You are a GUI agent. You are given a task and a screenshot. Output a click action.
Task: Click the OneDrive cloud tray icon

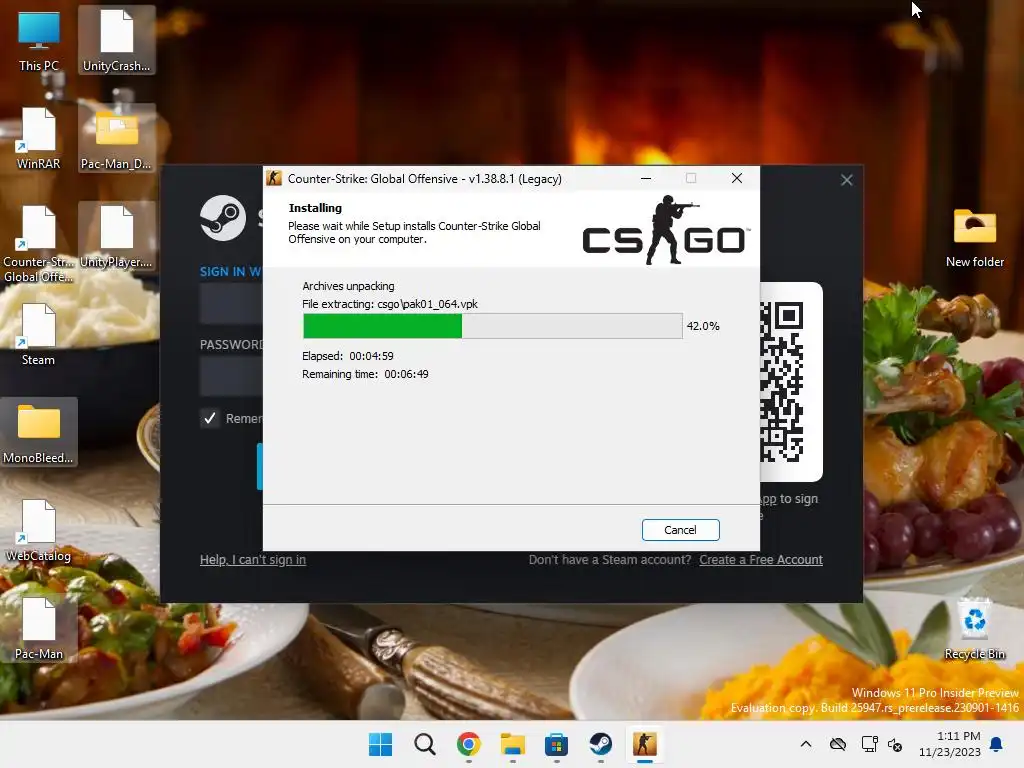[x=838, y=744]
